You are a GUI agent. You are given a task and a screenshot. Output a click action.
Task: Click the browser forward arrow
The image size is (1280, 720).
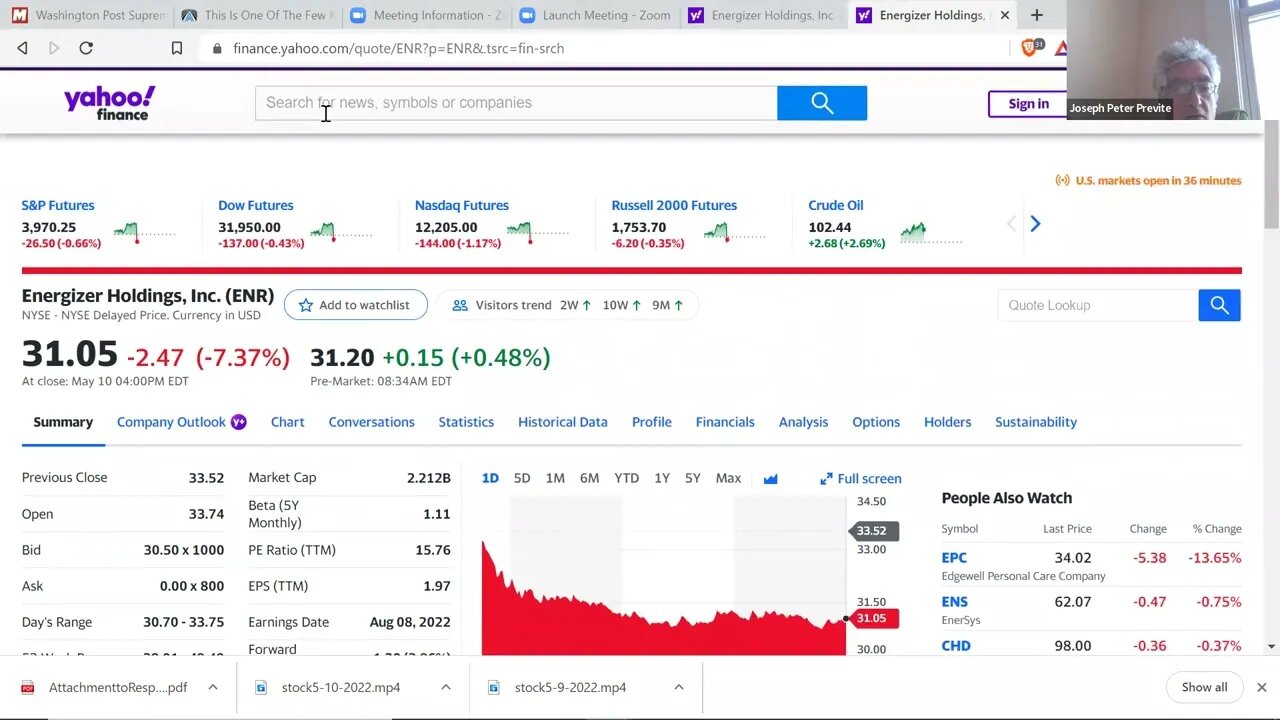click(x=54, y=48)
